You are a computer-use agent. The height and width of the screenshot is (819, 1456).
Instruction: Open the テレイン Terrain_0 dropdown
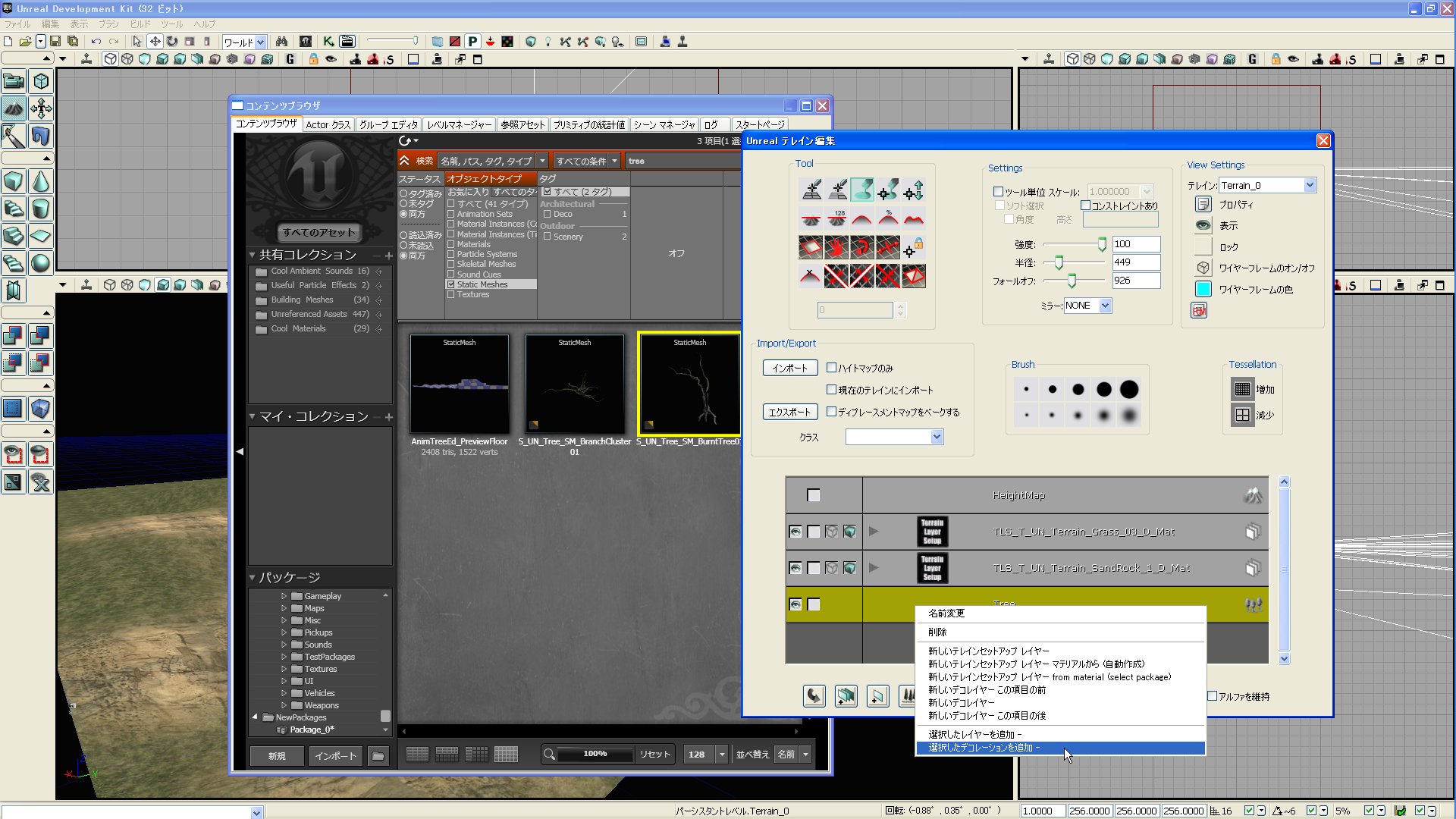tap(1310, 186)
